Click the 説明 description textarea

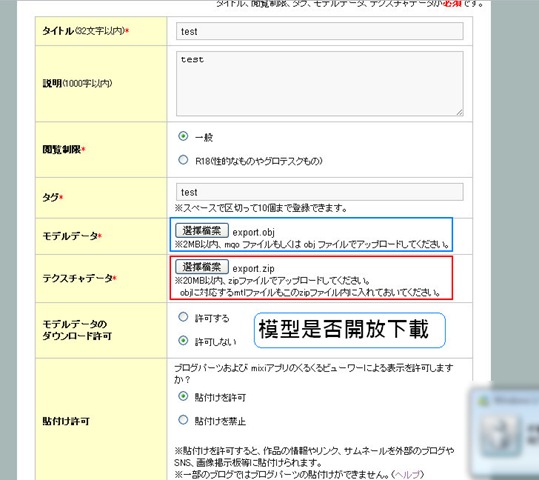(x=319, y=84)
